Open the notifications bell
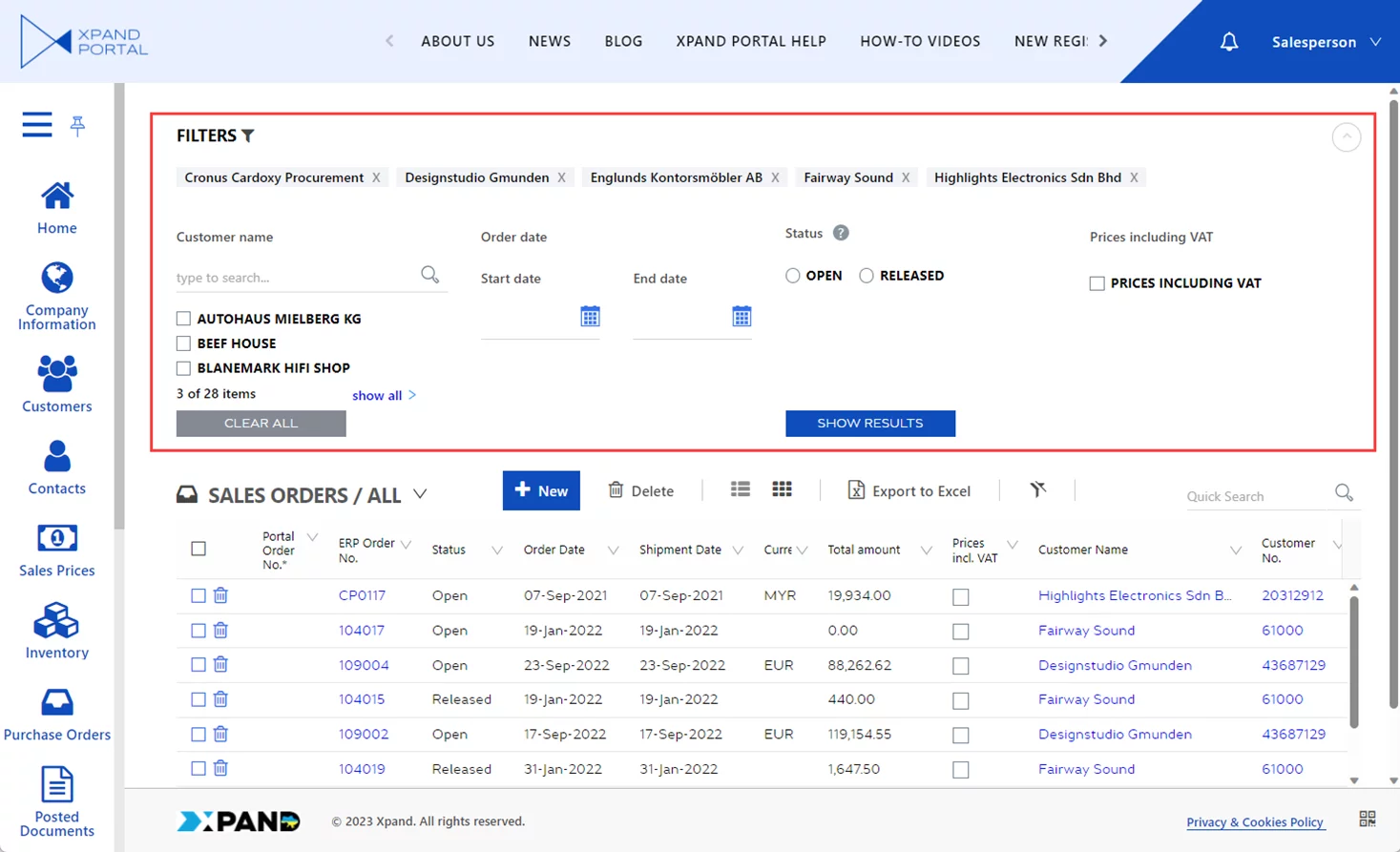 1228,42
